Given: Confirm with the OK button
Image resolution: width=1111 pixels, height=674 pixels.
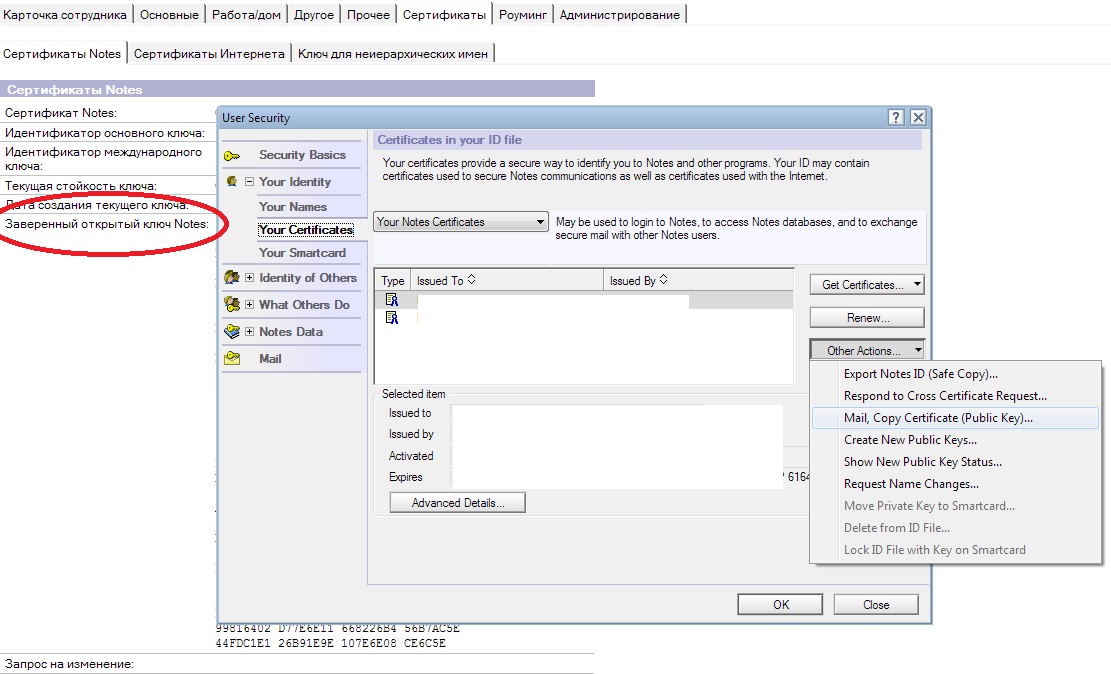Looking at the screenshot, I should point(780,605).
